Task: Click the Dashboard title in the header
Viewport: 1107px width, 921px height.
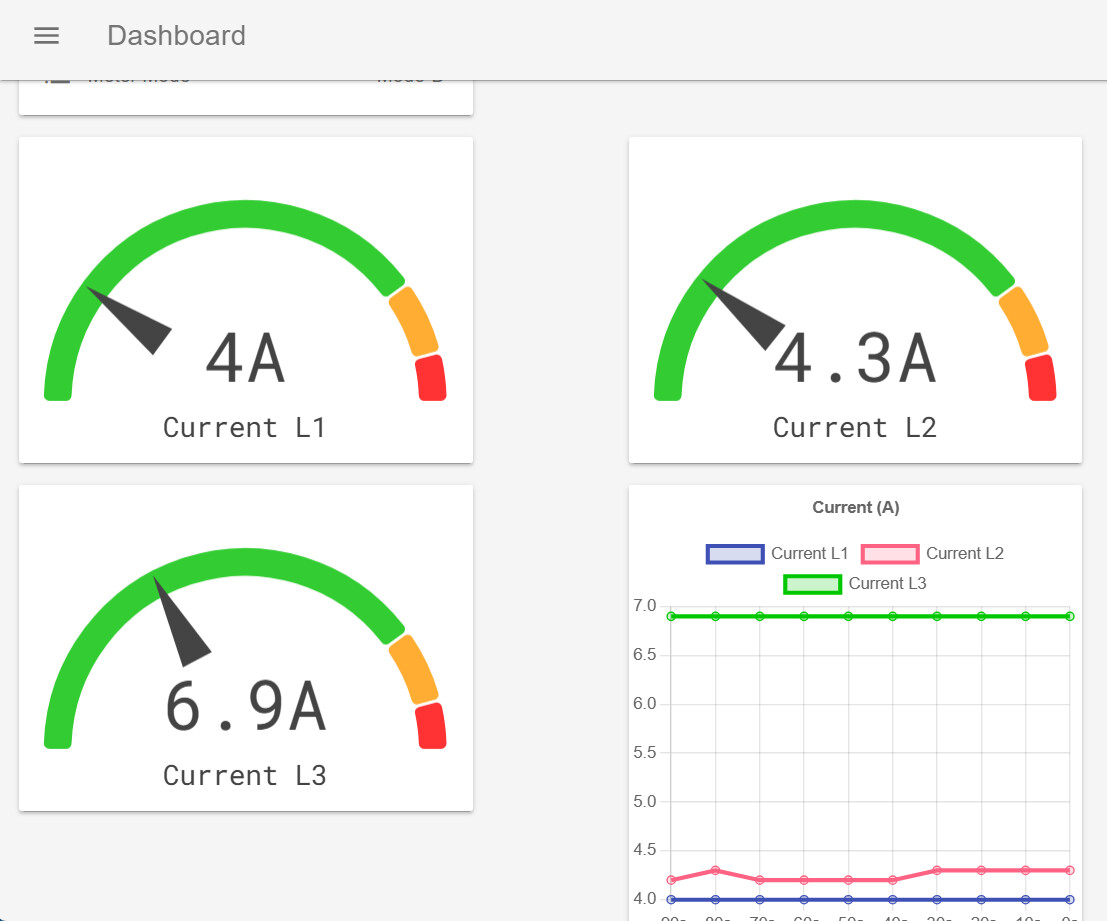Action: [x=176, y=36]
